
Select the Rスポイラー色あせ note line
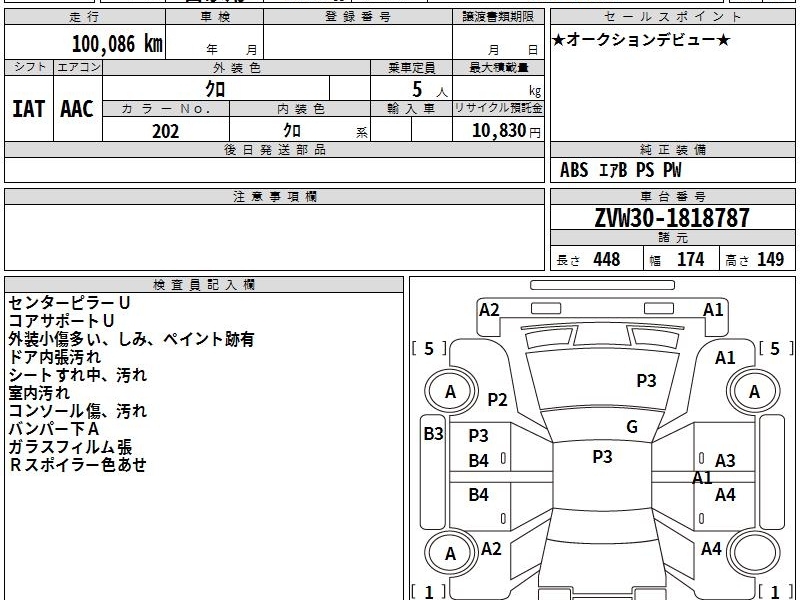78,465
